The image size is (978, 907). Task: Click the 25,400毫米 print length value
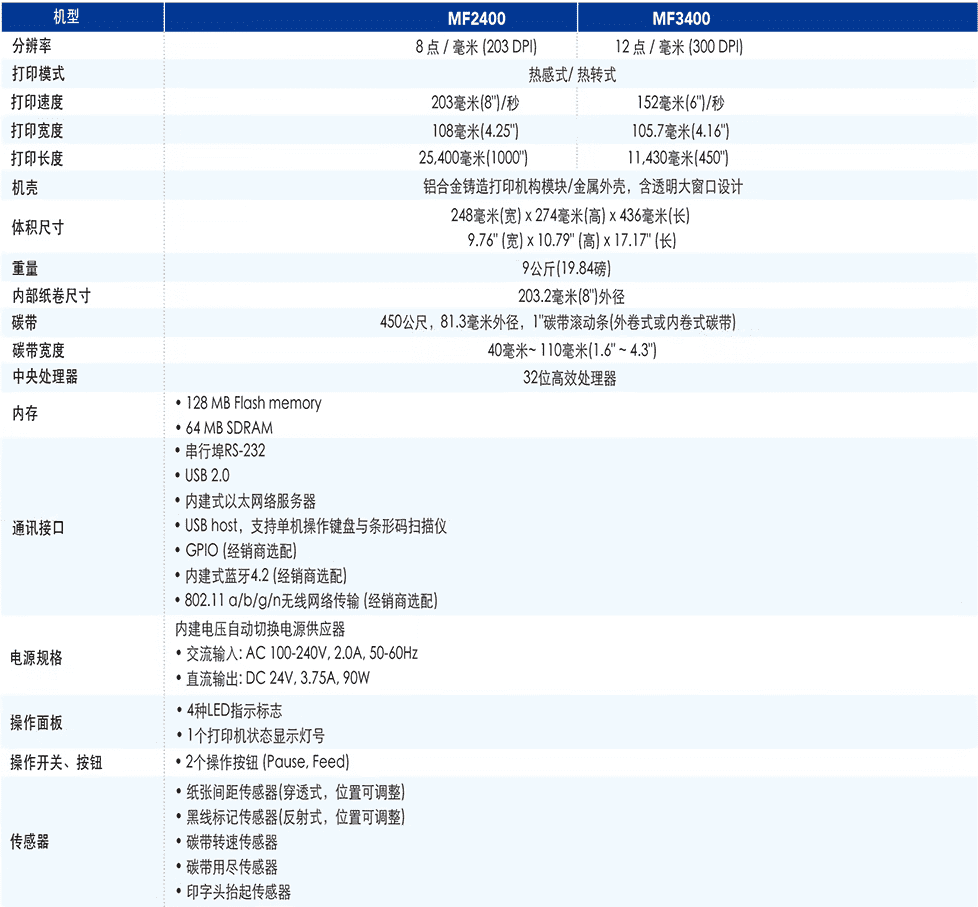473,158
